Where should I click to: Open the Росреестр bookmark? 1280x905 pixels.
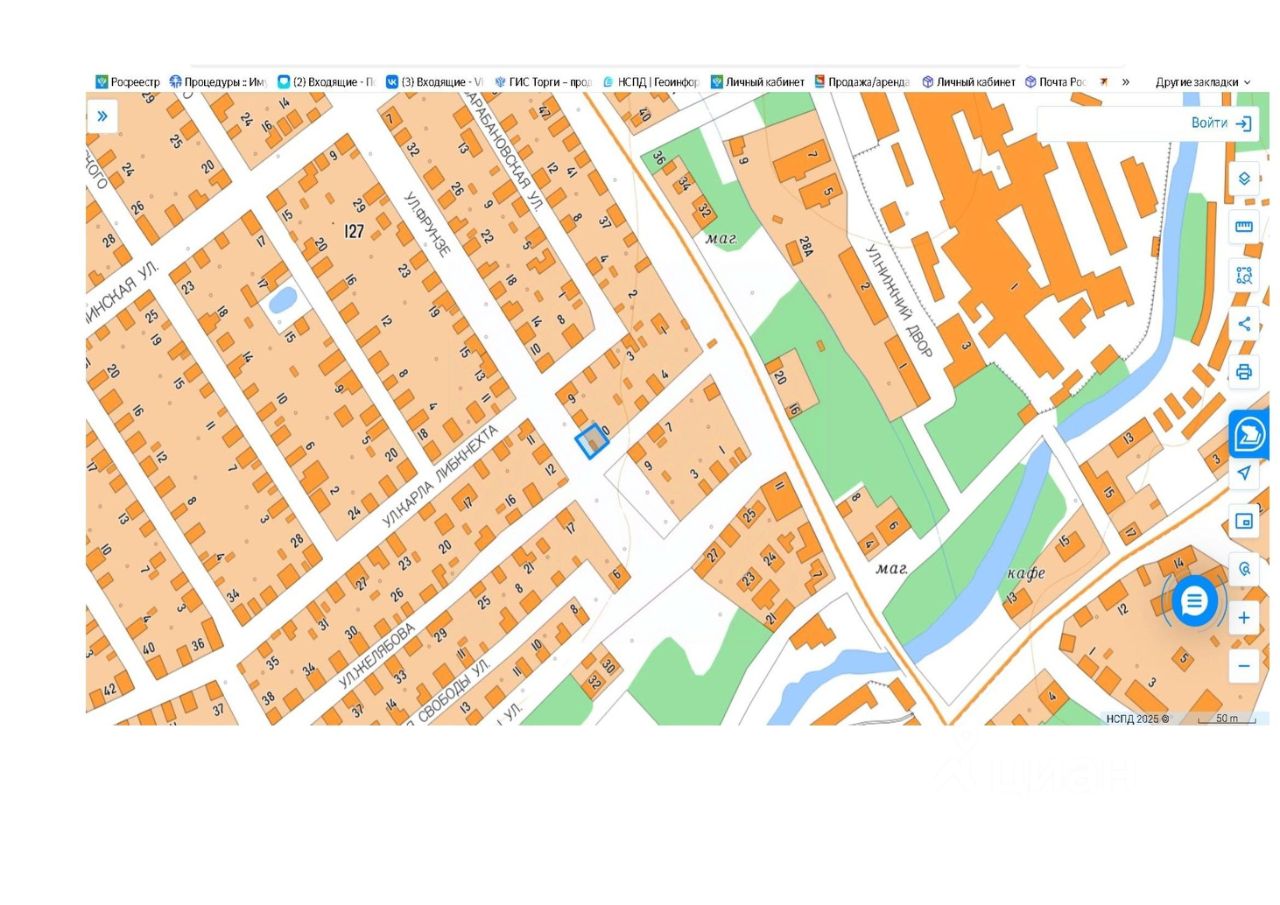coord(128,82)
